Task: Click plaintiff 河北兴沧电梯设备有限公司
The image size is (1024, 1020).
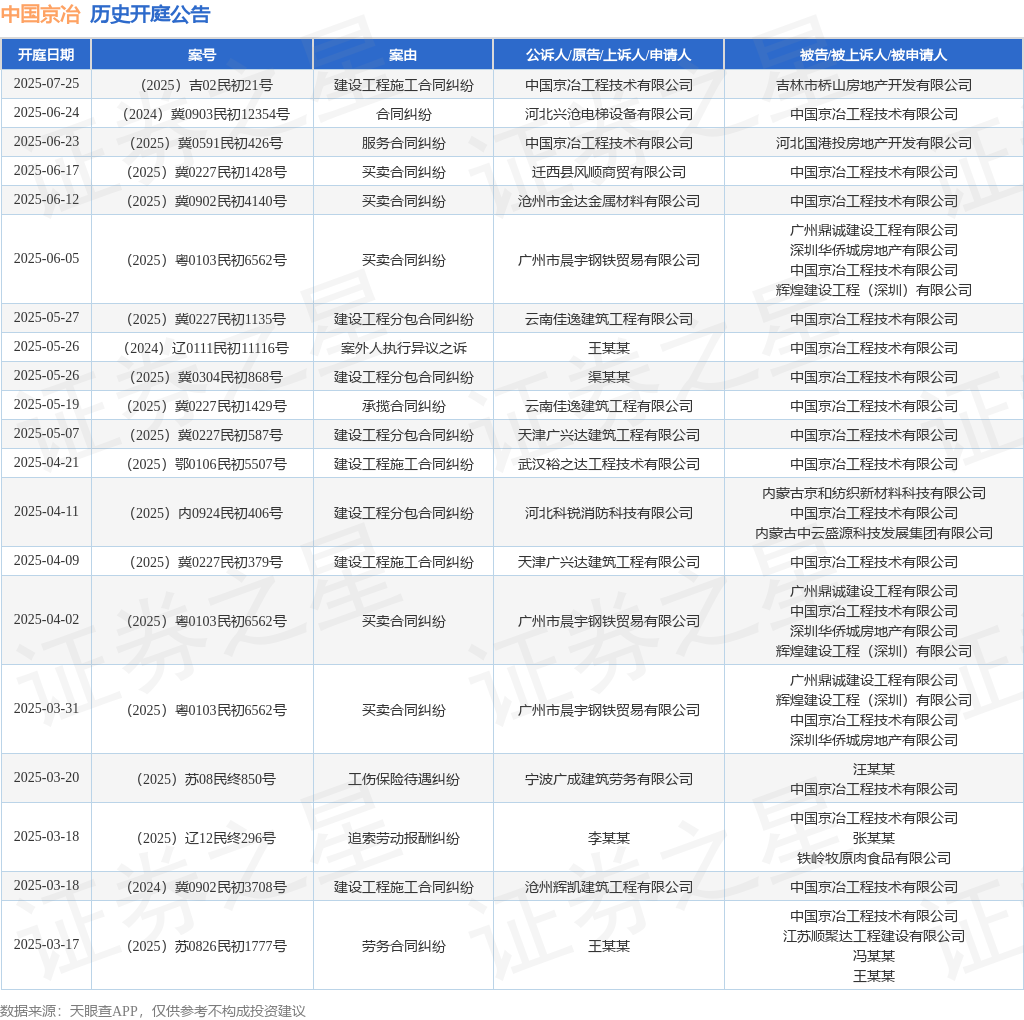Action: (609, 114)
